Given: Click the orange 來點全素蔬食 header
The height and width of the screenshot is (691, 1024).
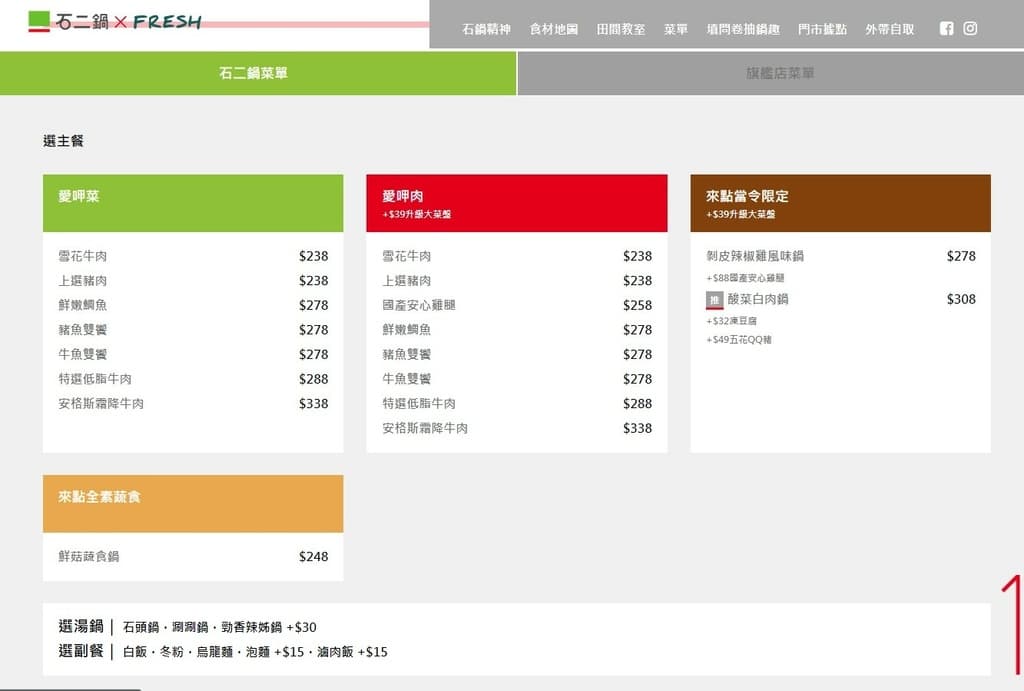Looking at the screenshot, I should [x=193, y=504].
